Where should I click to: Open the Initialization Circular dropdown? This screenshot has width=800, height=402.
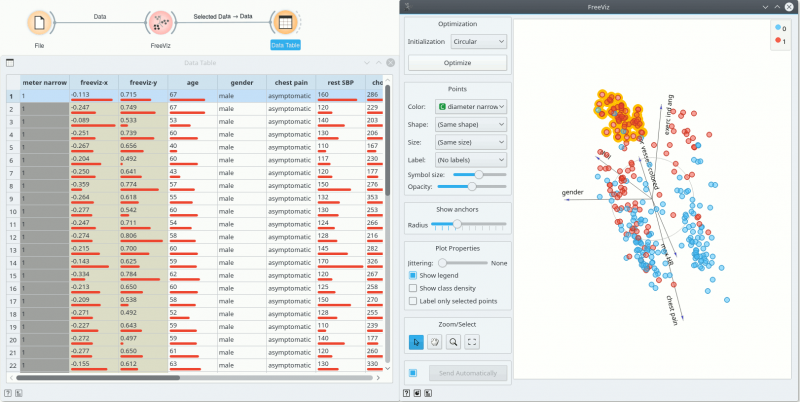tap(478, 42)
